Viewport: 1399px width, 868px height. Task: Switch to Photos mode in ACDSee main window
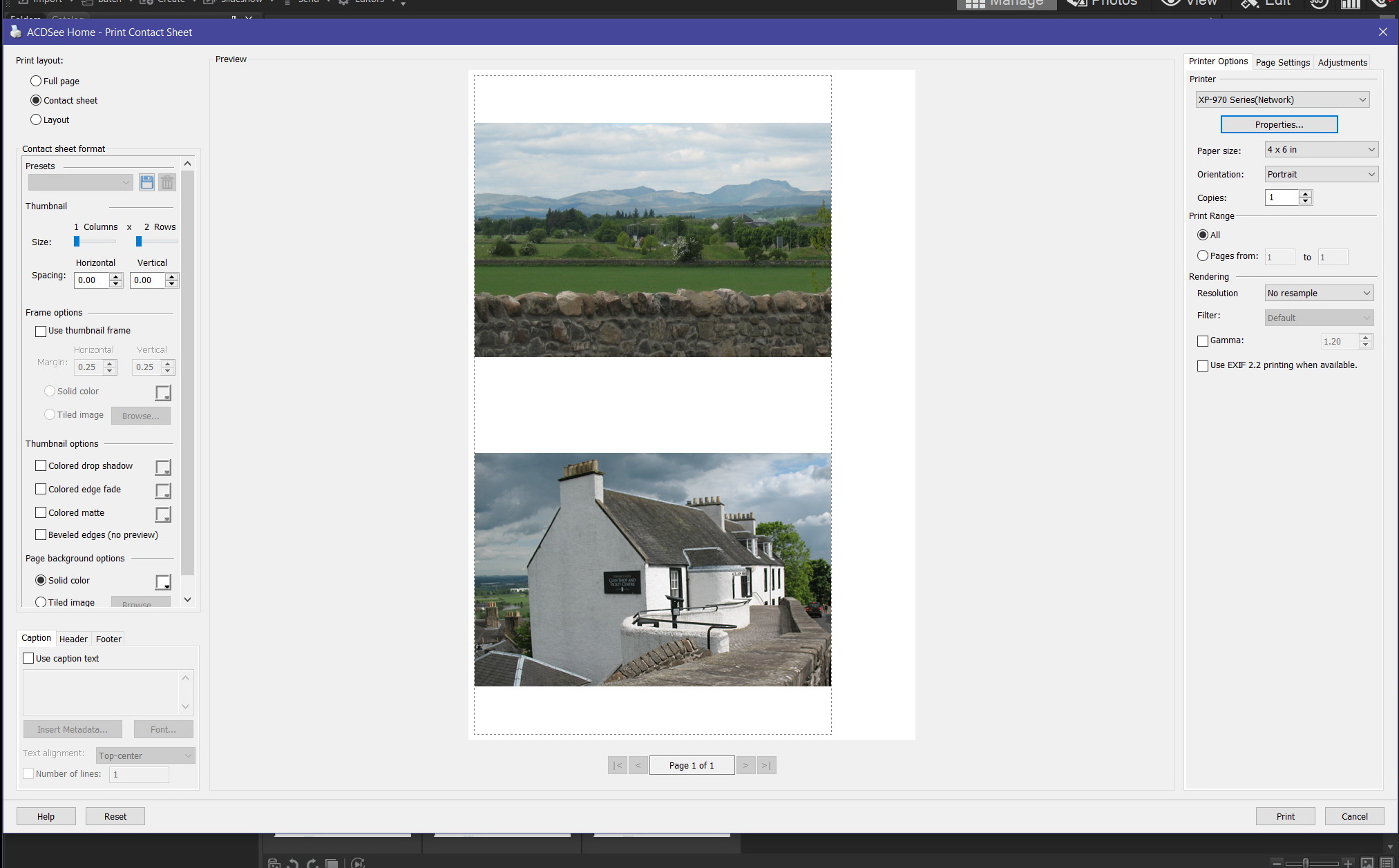tap(1103, 3)
